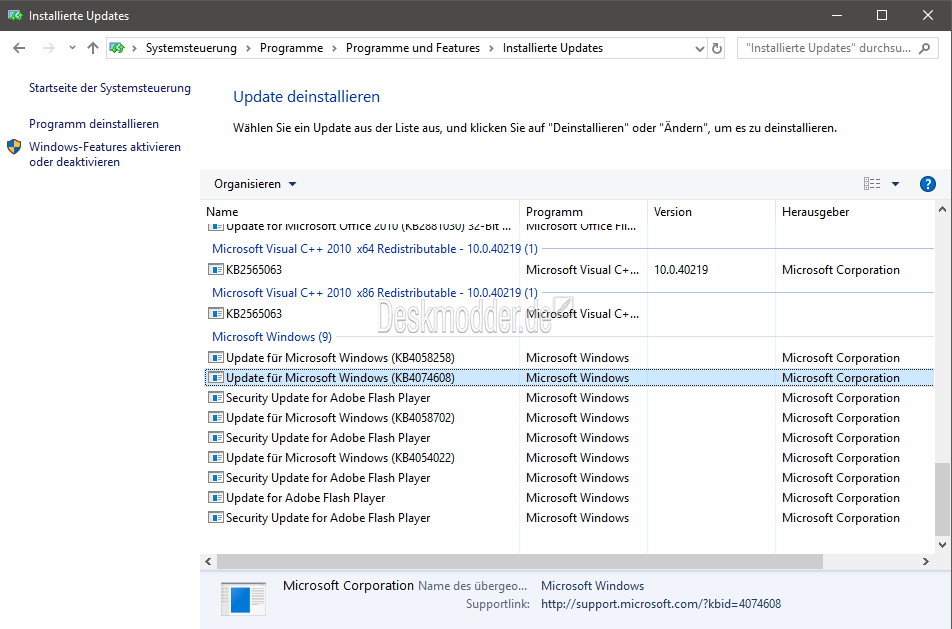This screenshot has height=629, width=952.
Task: Click version cell 10.0.40219 in KB2565063 row
Action: click(x=681, y=270)
